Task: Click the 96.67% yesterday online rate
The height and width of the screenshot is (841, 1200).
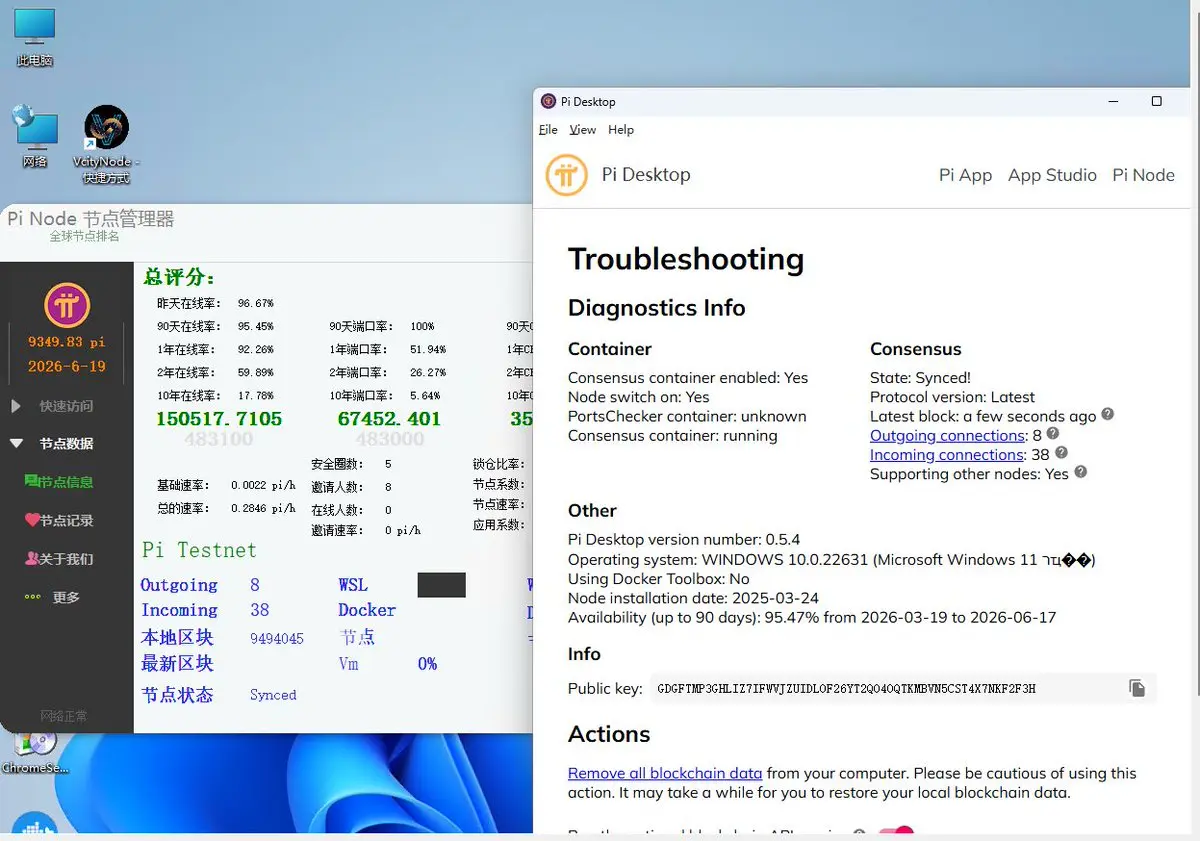Action: (x=255, y=303)
